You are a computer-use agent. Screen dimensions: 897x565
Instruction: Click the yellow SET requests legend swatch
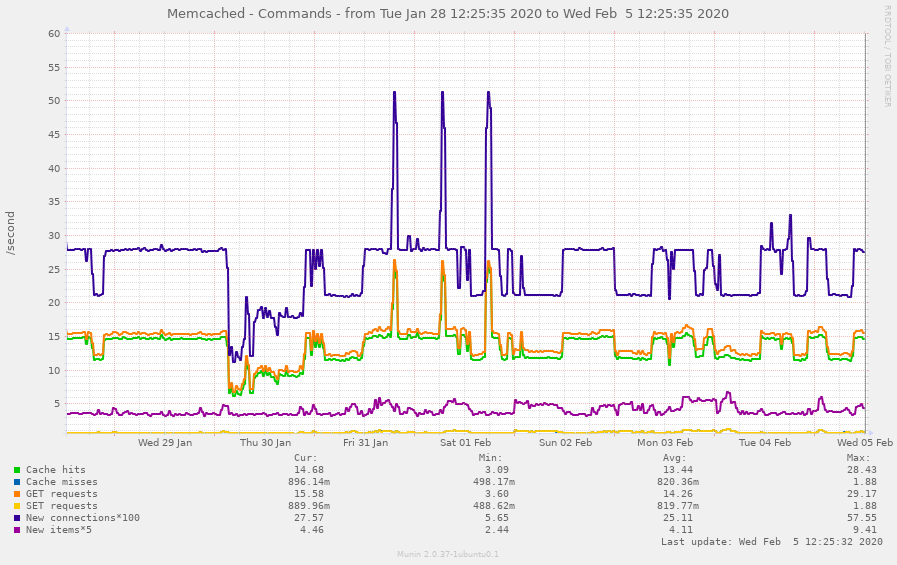pyautogui.click(x=17, y=506)
